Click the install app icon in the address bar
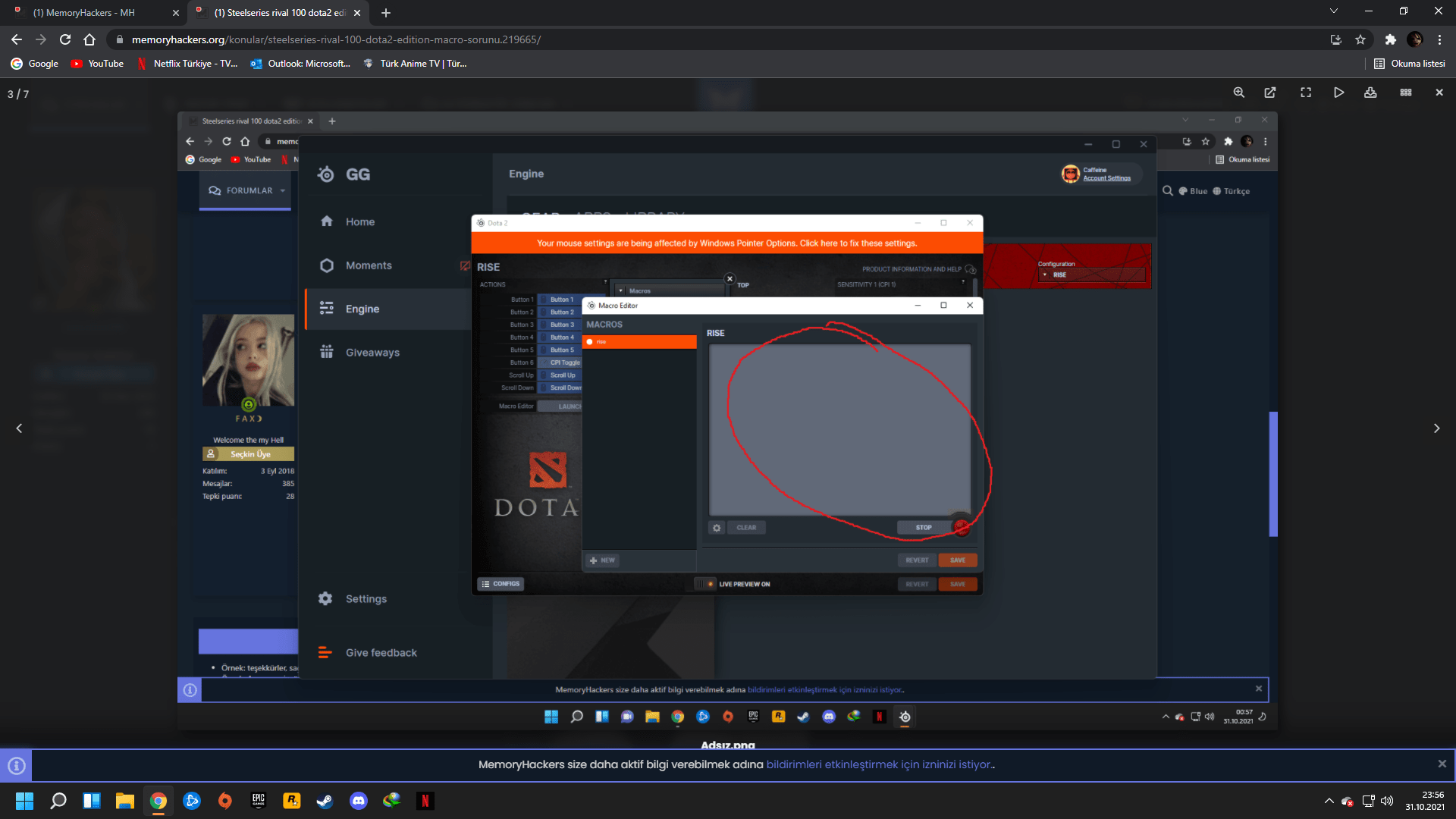The width and height of the screenshot is (1456, 819). (x=1336, y=39)
